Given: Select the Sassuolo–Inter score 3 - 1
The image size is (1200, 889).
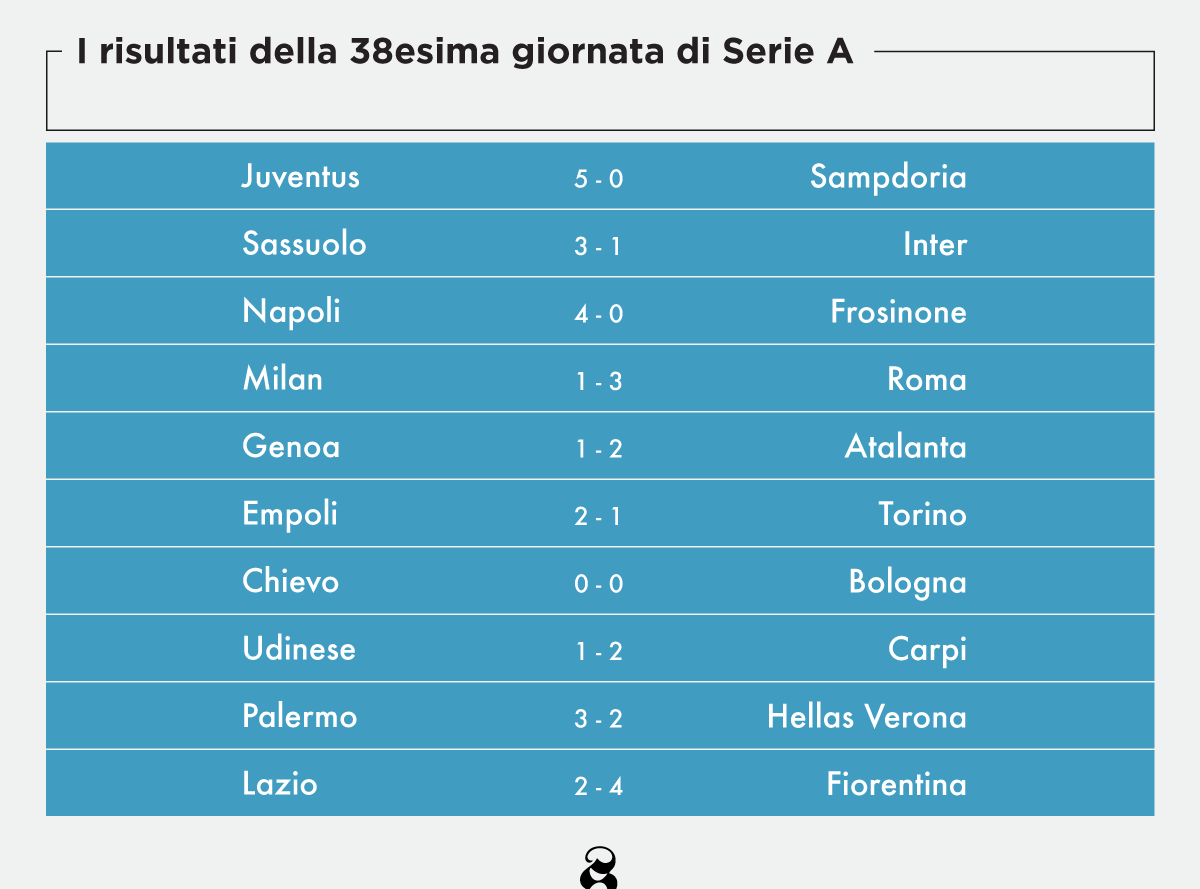Looking at the screenshot, I should pos(598,246).
